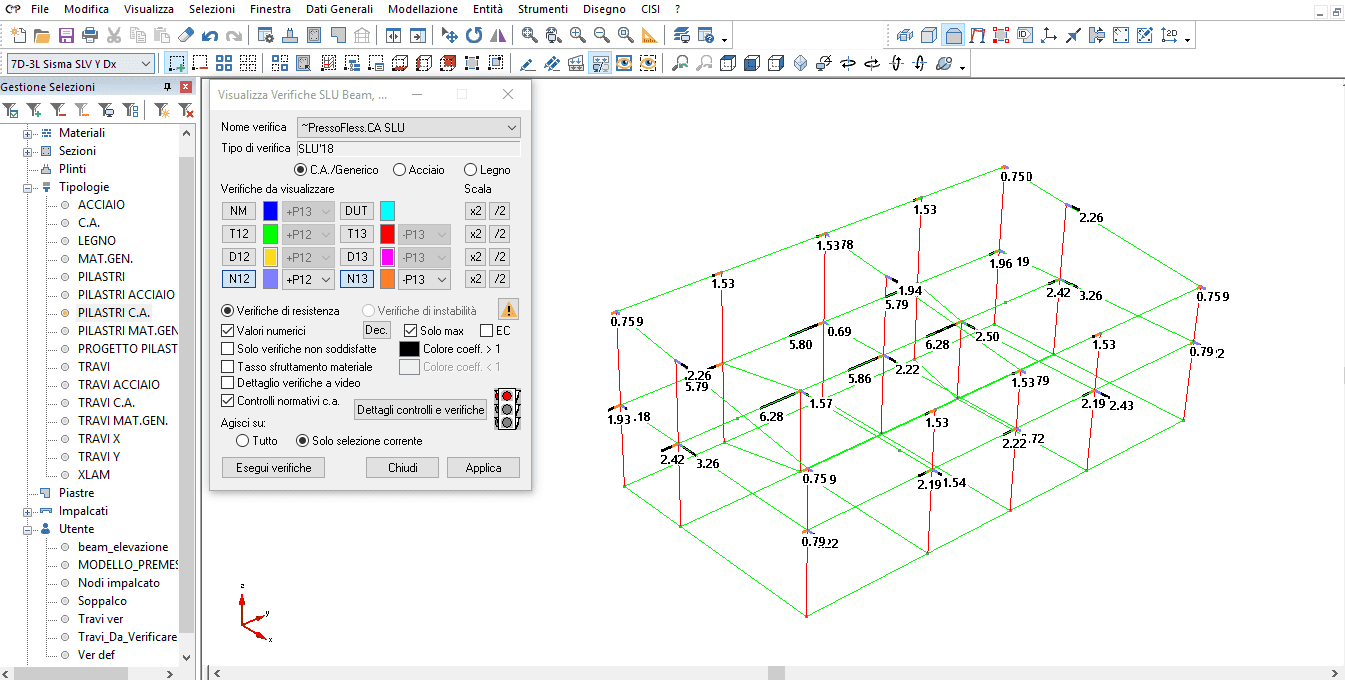
Task: Click the yellow warning triangle icon
Action: click(x=508, y=310)
